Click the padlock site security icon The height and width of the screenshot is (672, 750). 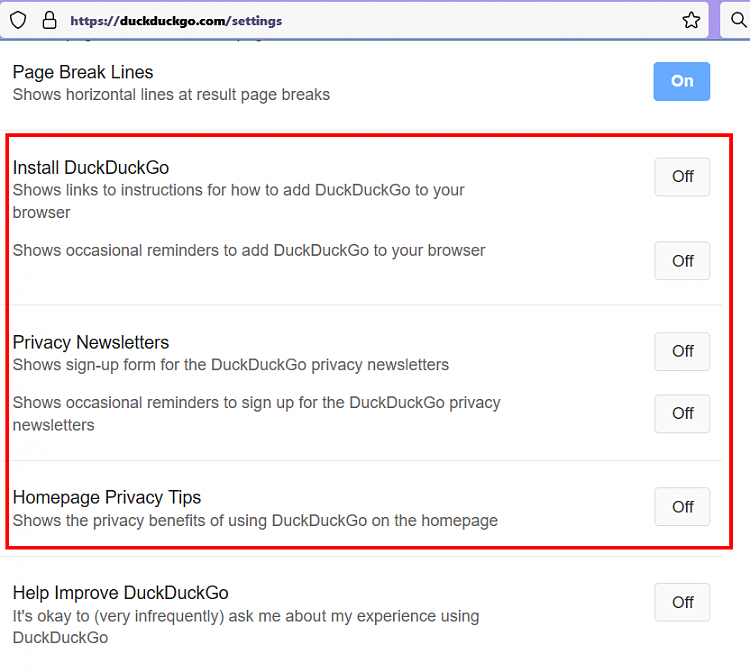(49, 20)
